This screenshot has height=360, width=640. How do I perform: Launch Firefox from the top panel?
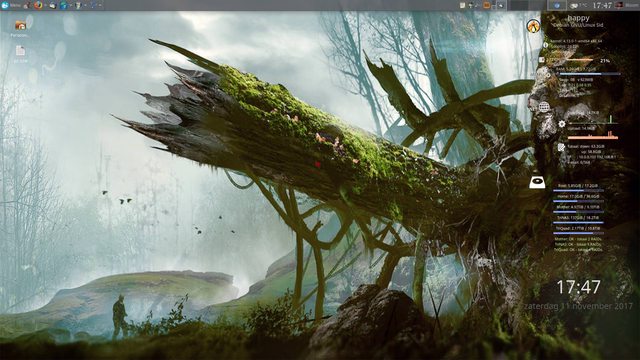[38, 5]
